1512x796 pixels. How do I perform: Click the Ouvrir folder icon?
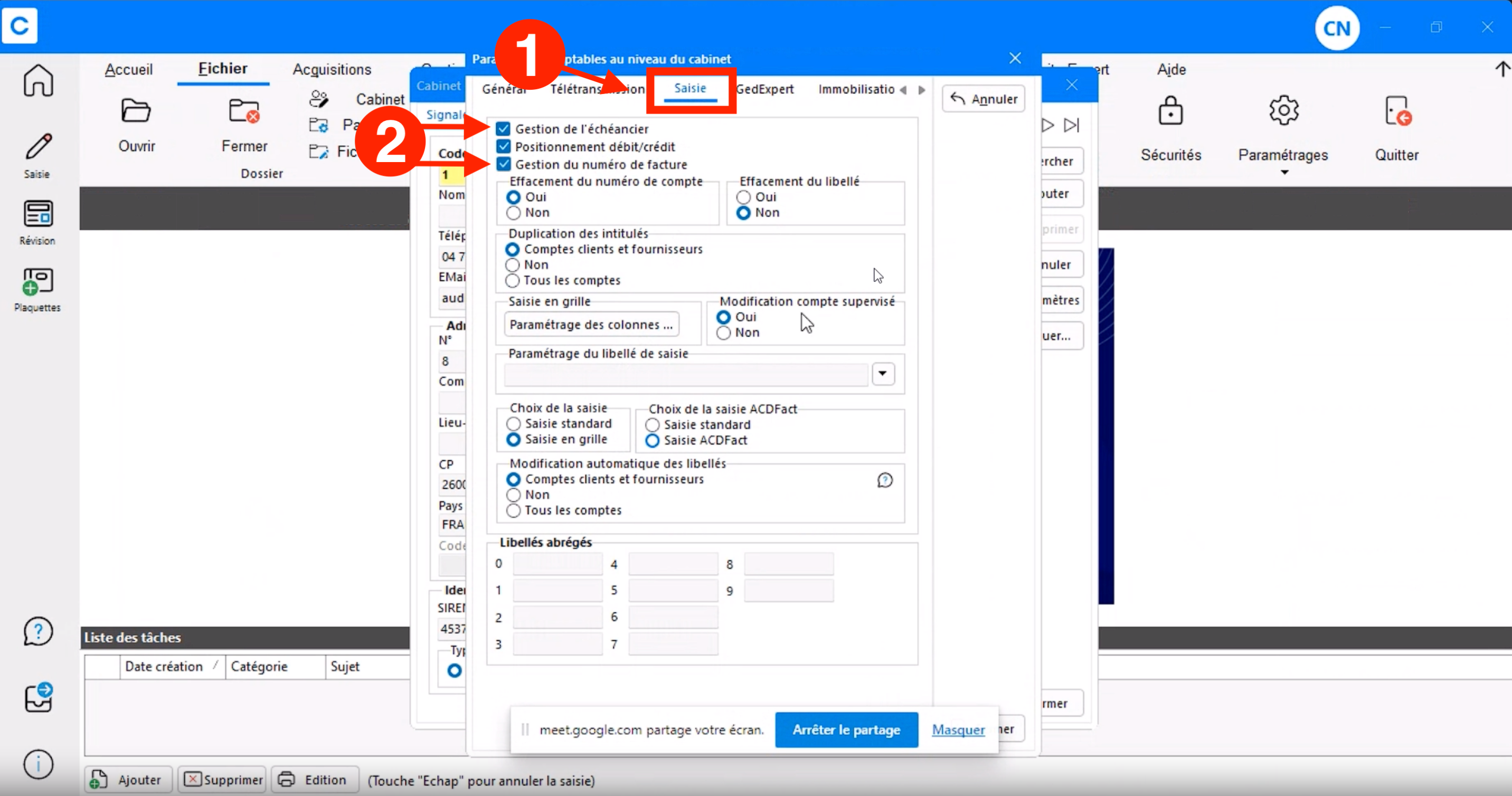(x=136, y=110)
